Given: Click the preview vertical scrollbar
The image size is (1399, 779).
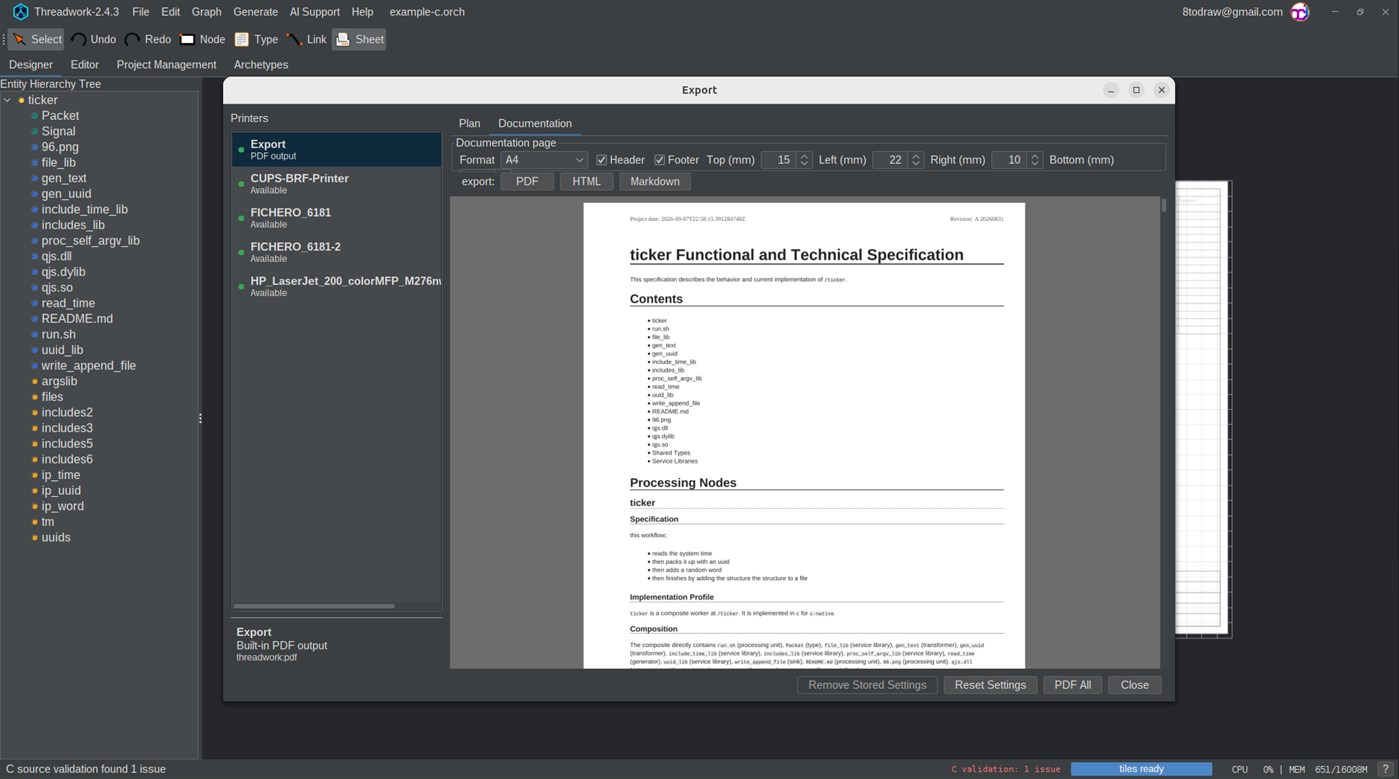Looking at the screenshot, I should tap(1163, 206).
